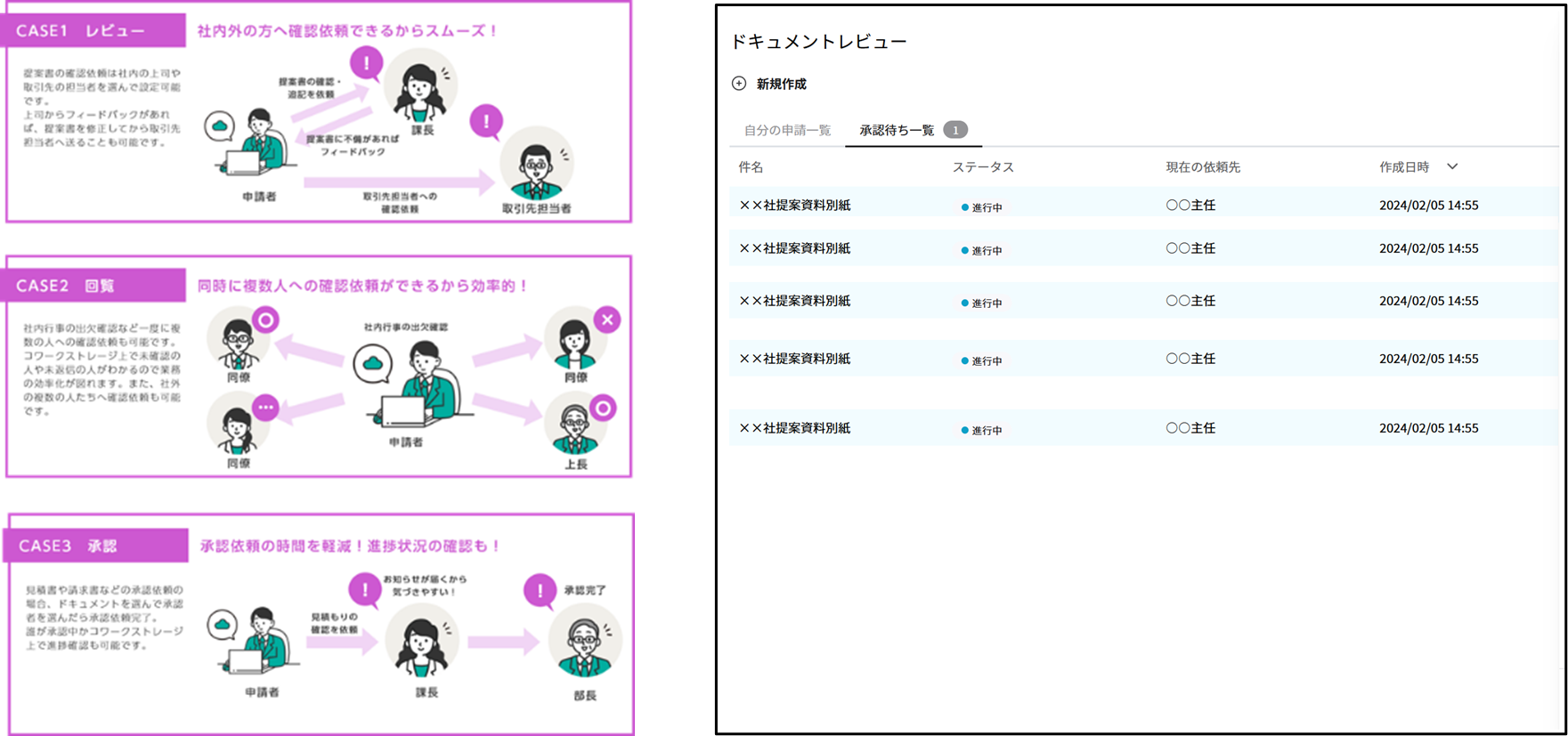Viewport: 1568px width, 736px height.
Task: Click the 件名 column header
Action: pos(751,166)
